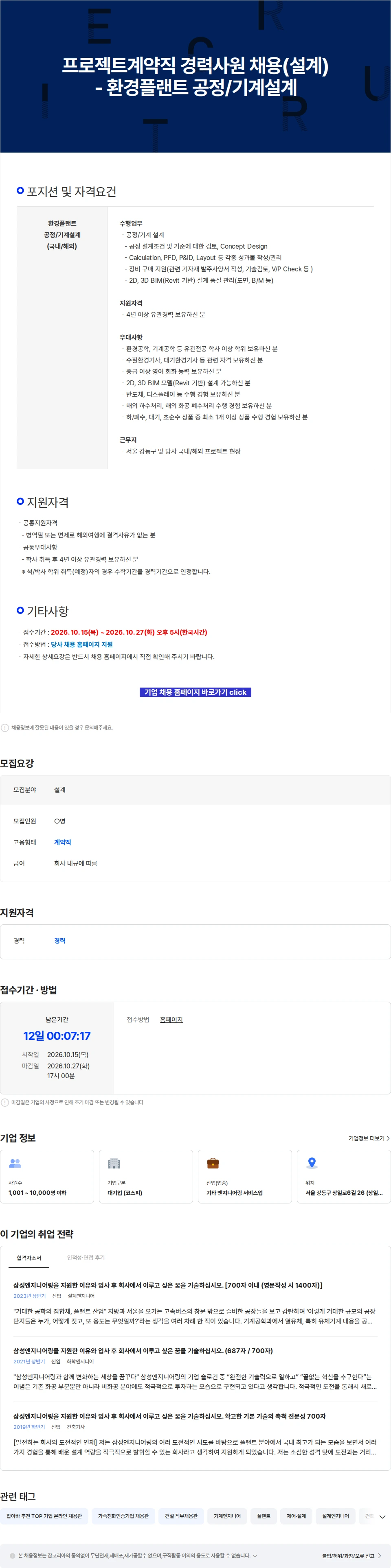Click the 플랜트 tag
Viewport: 391px width, 1568px height.
tap(264, 1516)
